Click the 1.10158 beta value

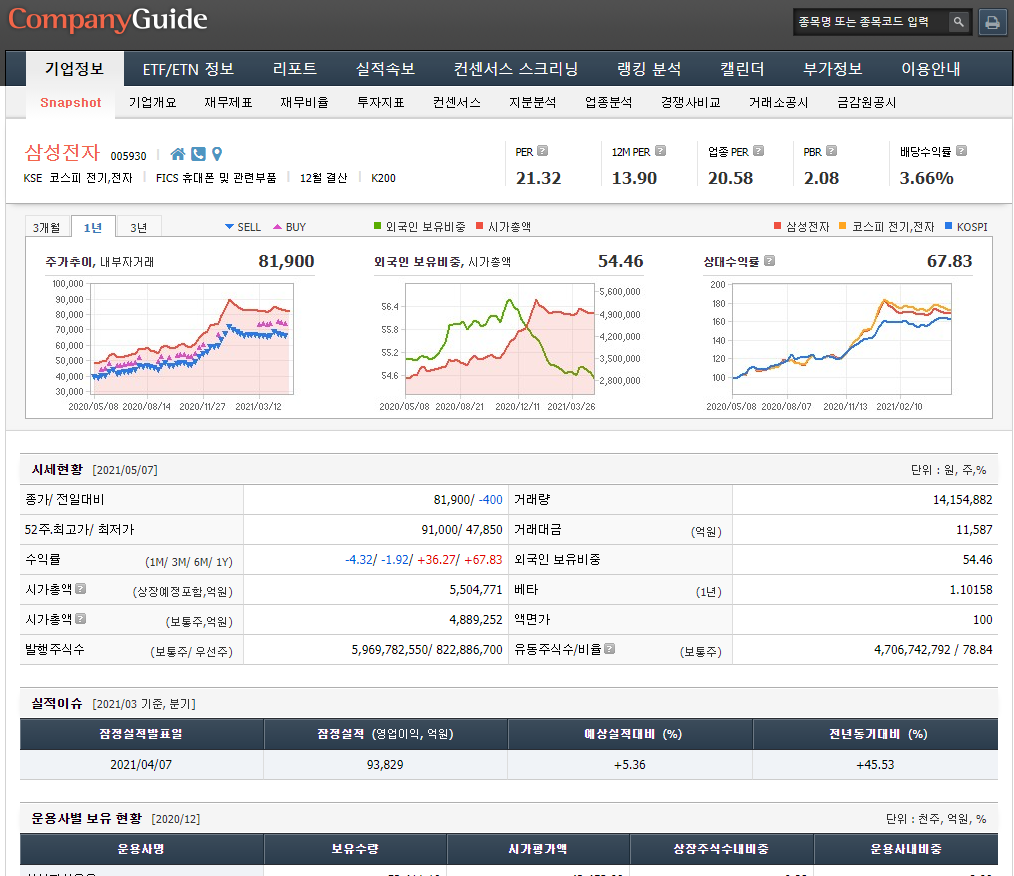pyautogui.click(x=971, y=590)
